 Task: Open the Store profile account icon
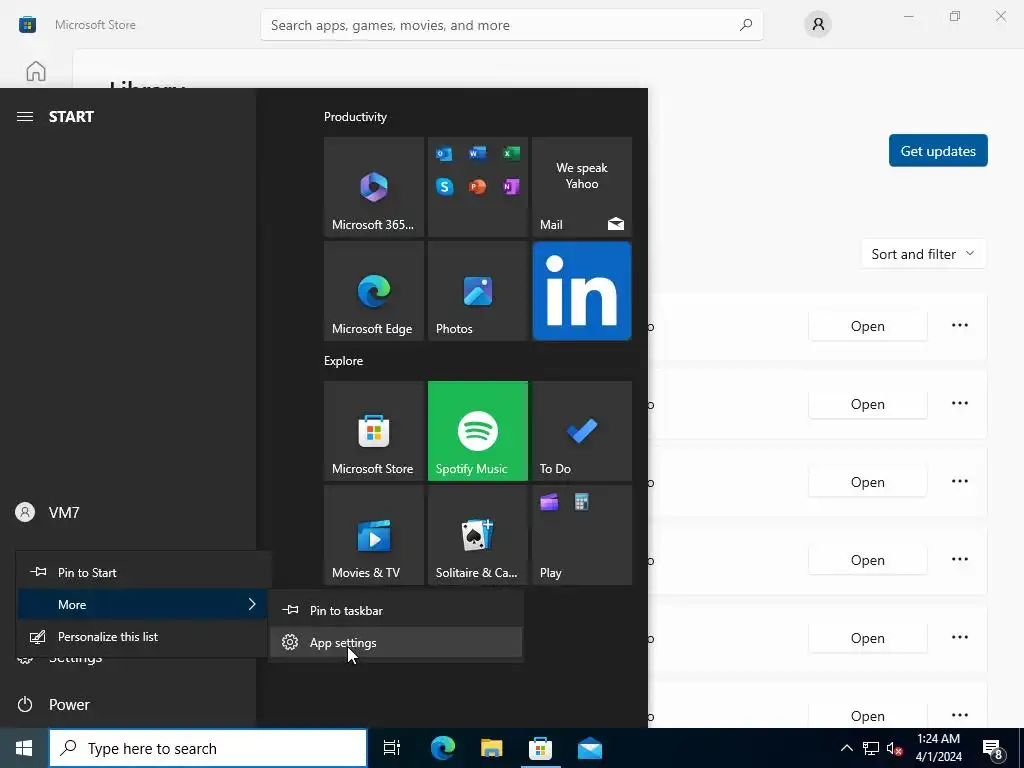coord(818,25)
